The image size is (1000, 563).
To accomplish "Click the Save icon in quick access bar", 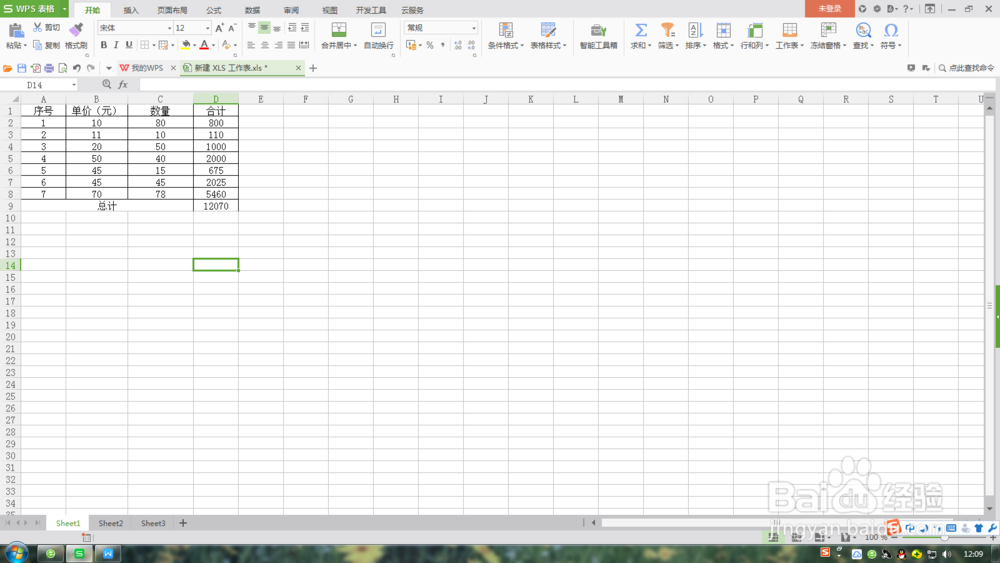I will tap(22, 68).
